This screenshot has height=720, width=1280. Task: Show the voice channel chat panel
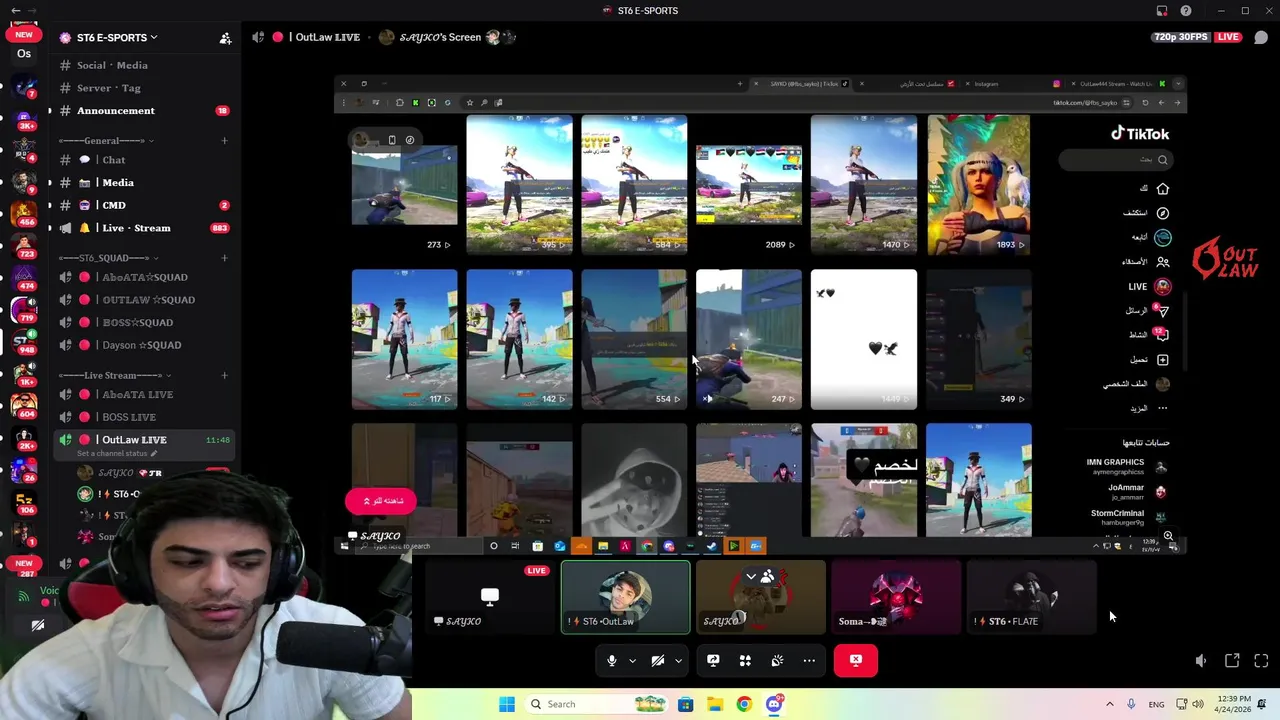coord(1261,37)
